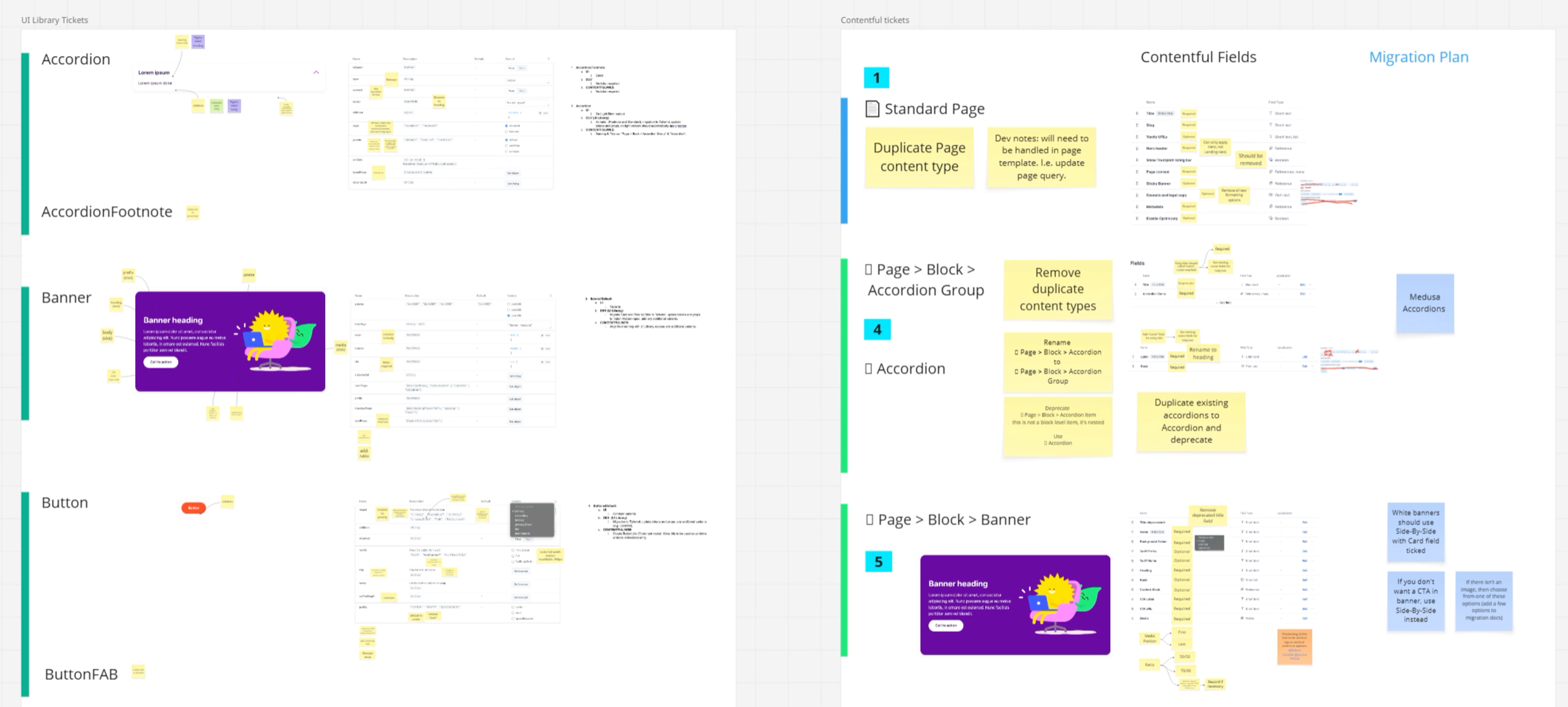Select the Duplicate Page content type sticky note
This screenshot has height=707, width=1568.
point(919,156)
